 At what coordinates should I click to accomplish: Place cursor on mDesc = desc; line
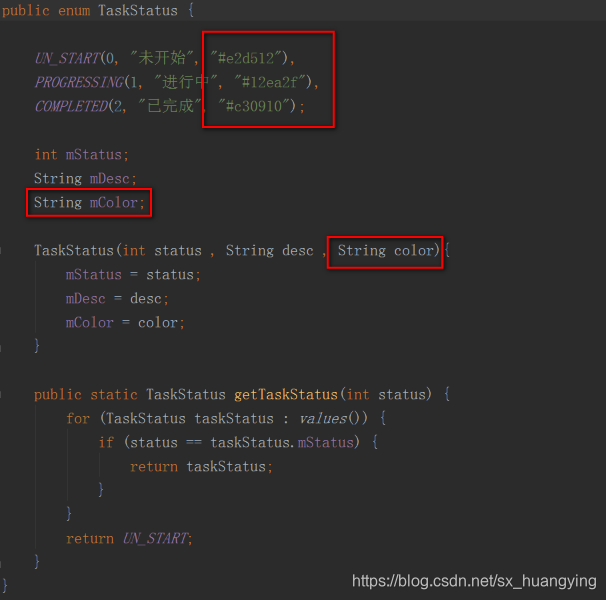117,298
